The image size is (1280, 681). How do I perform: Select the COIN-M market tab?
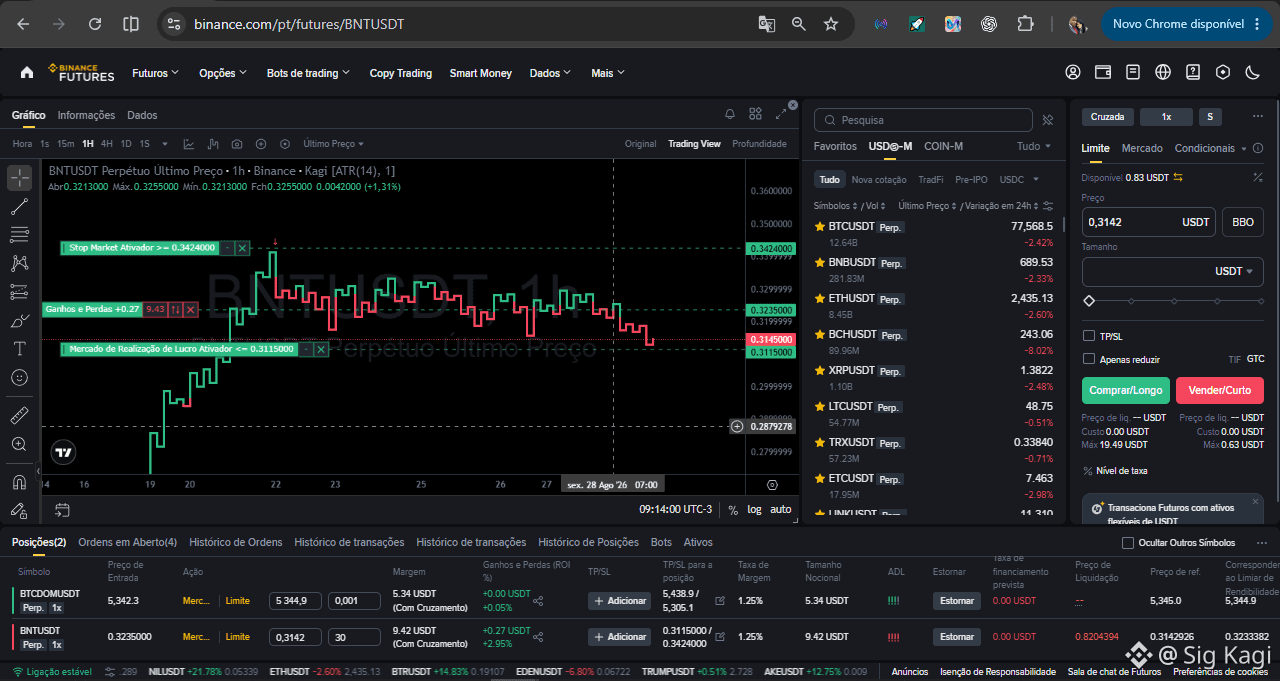tap(943, 146)
